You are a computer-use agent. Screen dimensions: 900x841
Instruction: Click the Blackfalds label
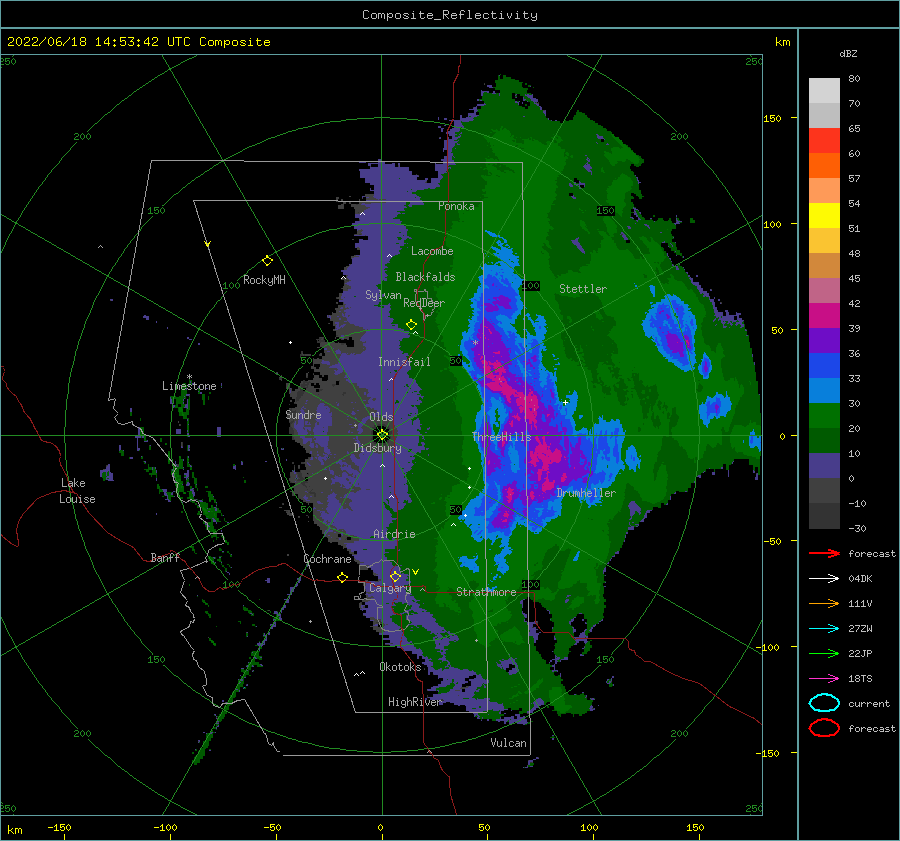(425, 277)
